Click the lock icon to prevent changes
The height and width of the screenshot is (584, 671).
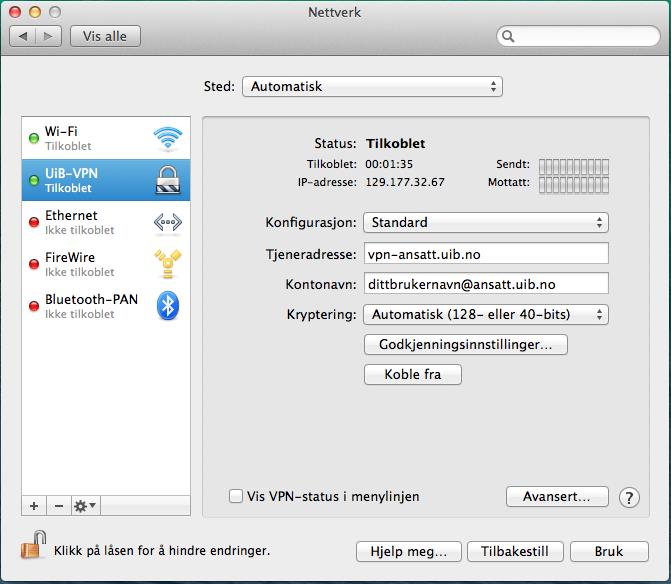[x=35, y=548]
